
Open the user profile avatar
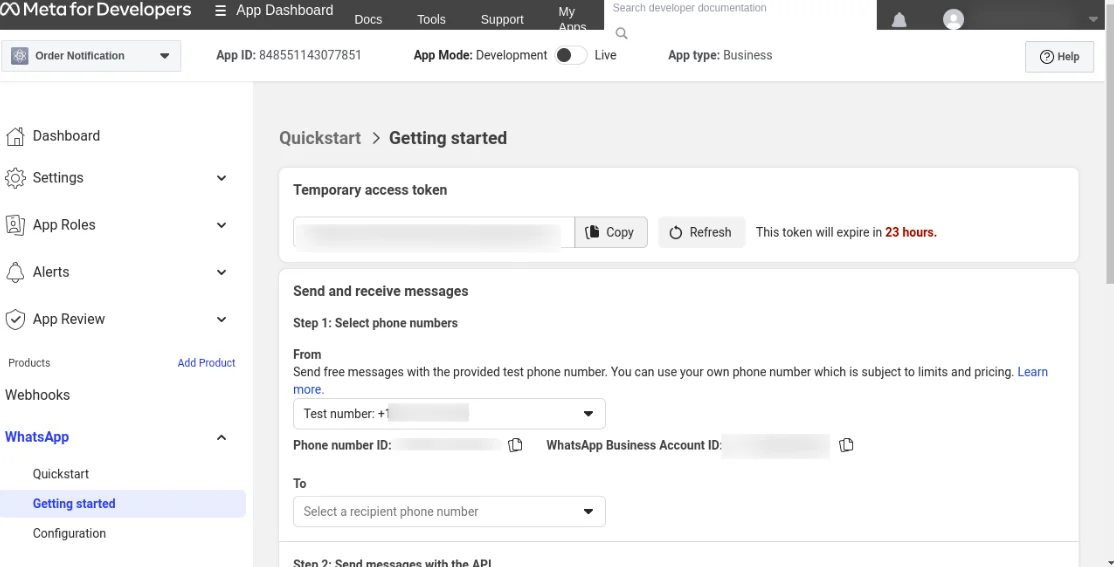954,20
